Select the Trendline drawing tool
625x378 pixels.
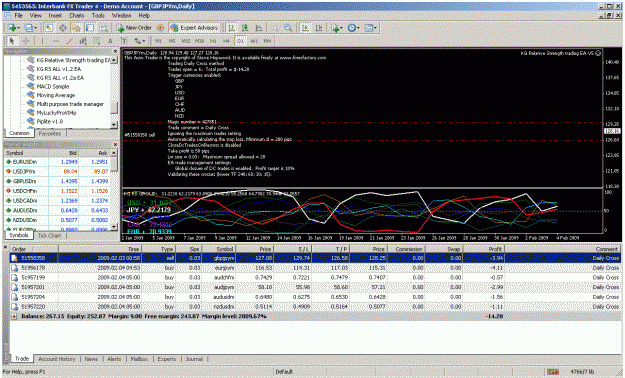(x=69, y=41)
